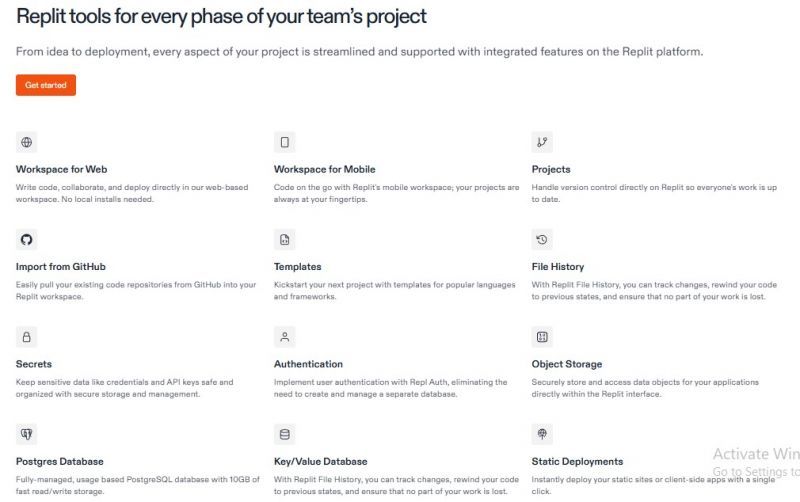Image resolution: width=800 pixels, height=502 pixels.
Task: Select the Authentication feature heading
Action: [308, 364]
